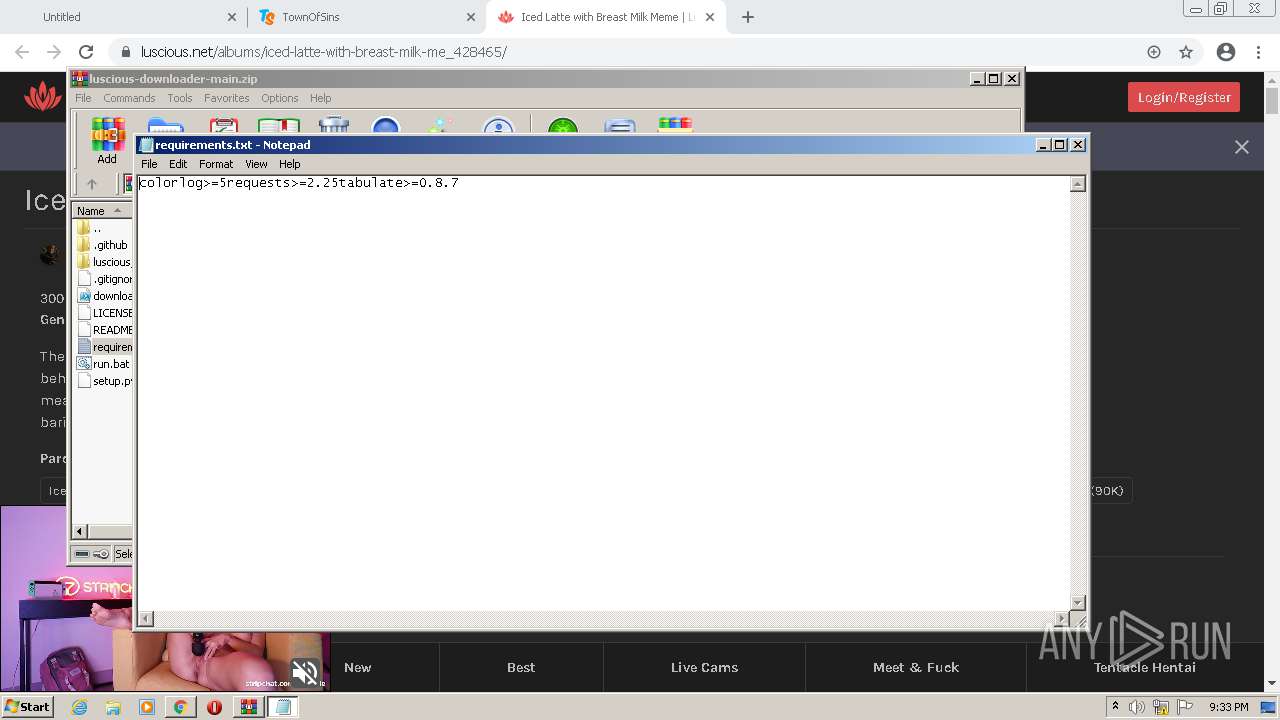This screenshot has height=720, width=1280.
Task: Click the Add button in WinRAR toolbar
Action: pyautogui.click(x=107, y=139)
